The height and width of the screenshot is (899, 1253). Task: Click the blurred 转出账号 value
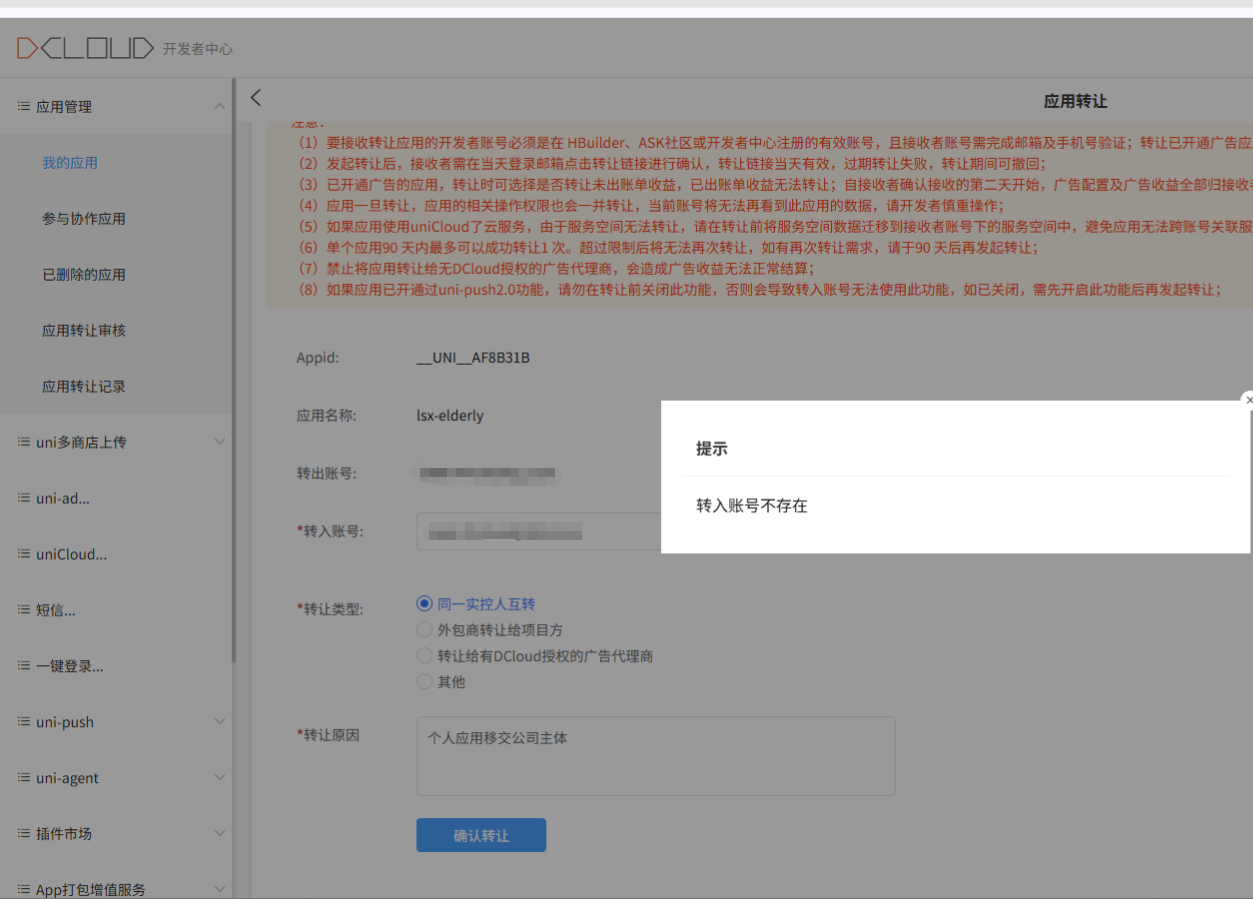coord(488,473)
